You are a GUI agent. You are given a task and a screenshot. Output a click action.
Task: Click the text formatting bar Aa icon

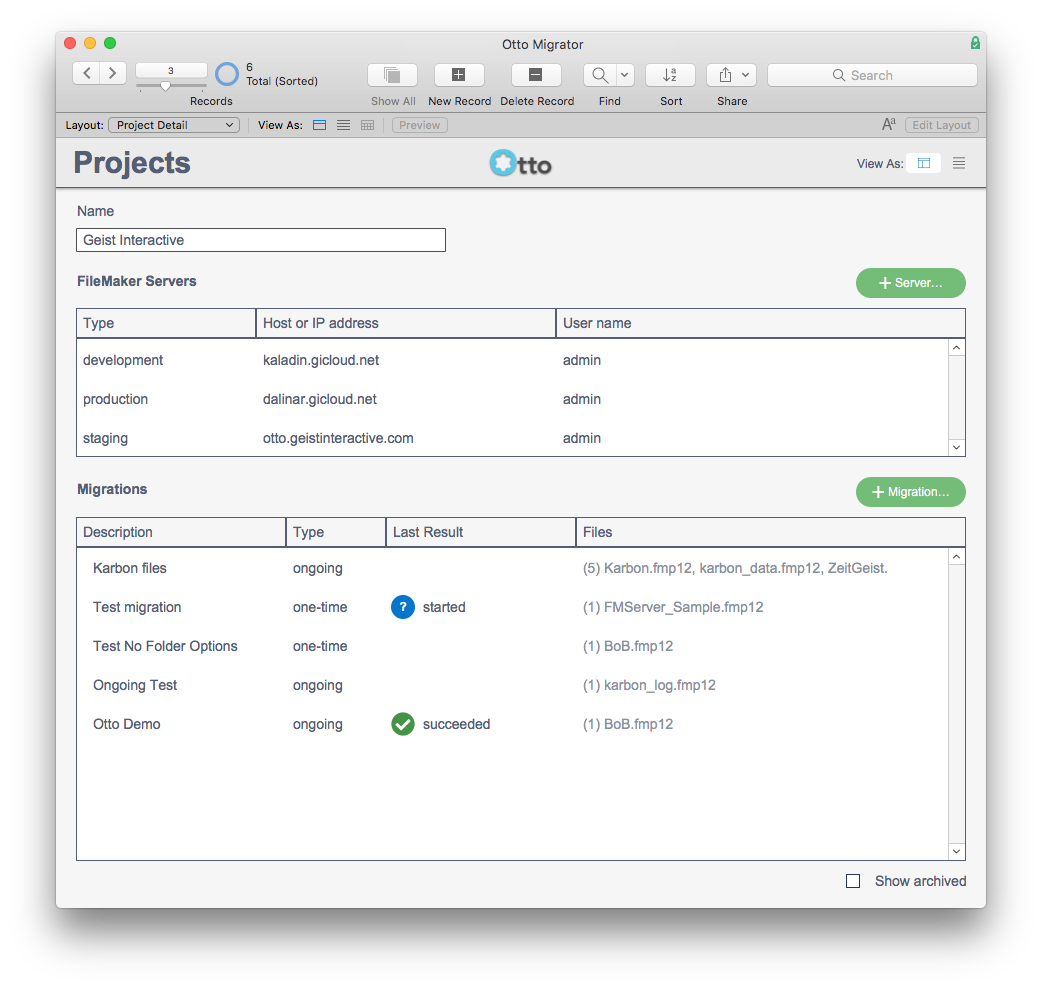(888, 124)
